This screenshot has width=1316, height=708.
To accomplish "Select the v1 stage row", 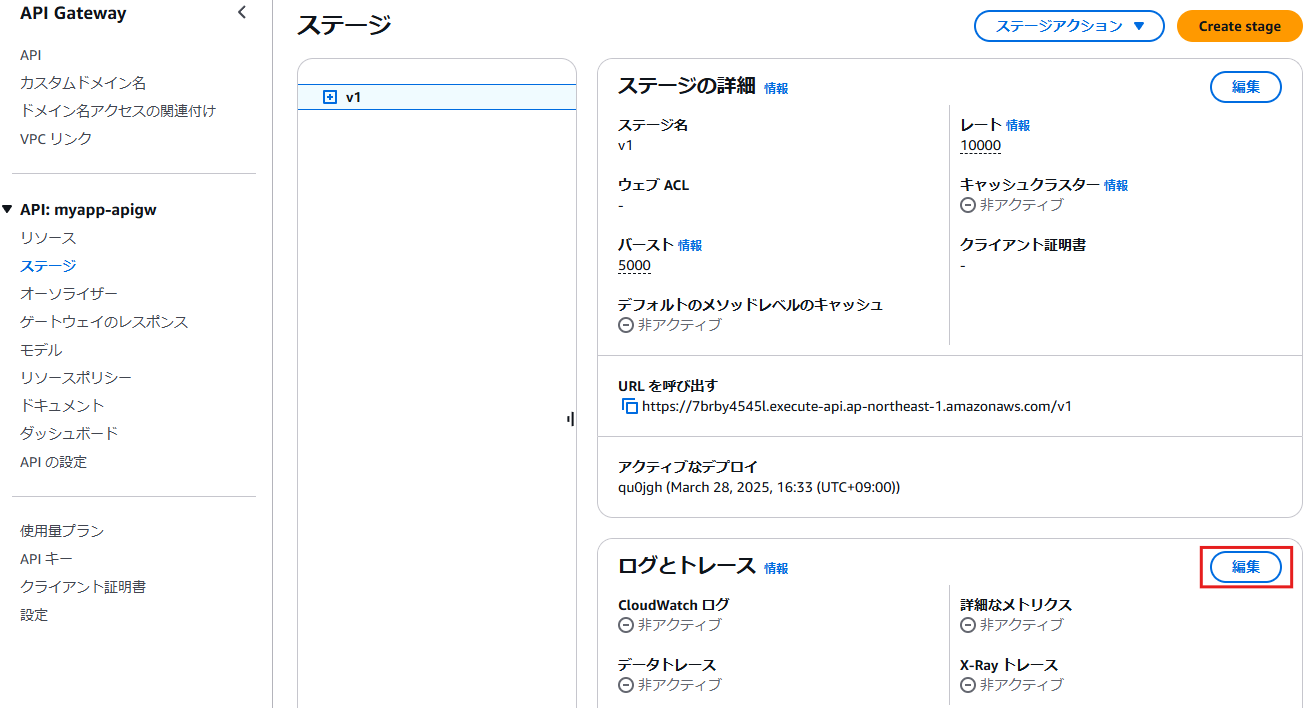I will (437, 97).
